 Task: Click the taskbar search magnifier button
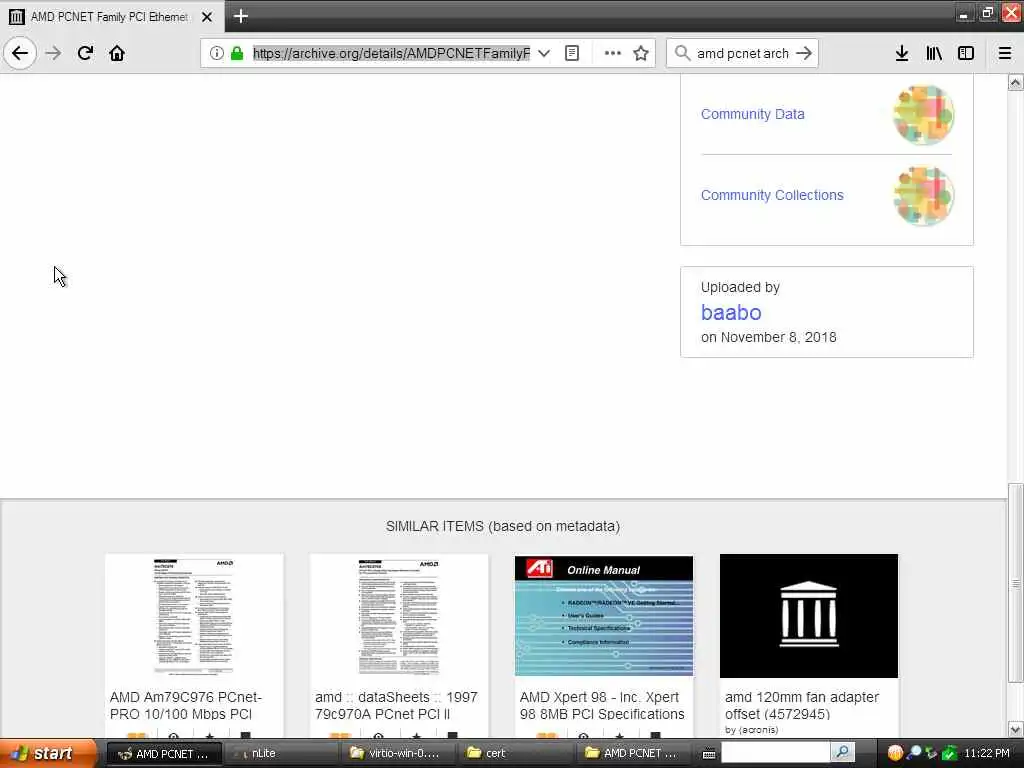[842, 753]
